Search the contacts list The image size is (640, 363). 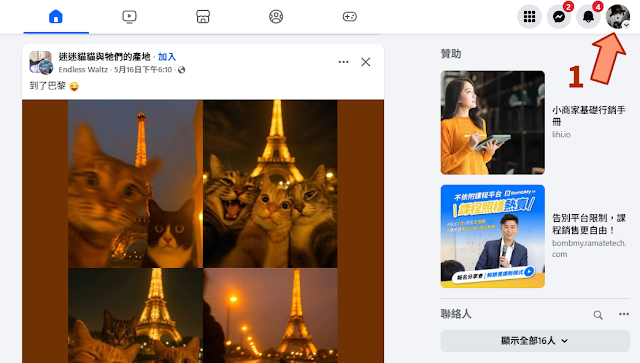[598, 315]
